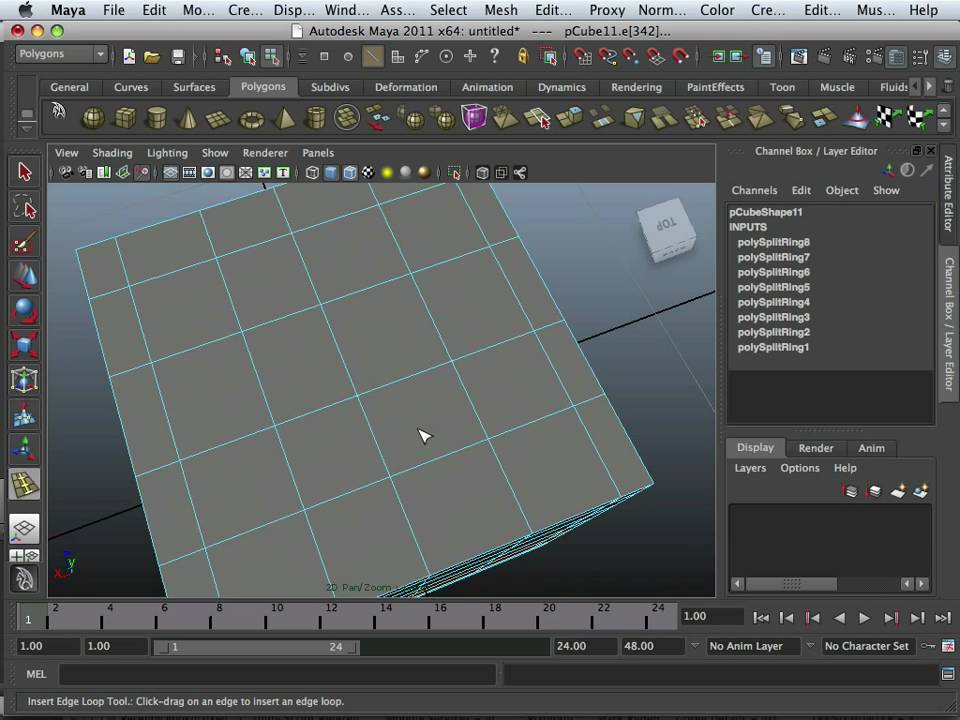Click the Universal Manipulator tool
This screenshot has height=720, width=960.
tap(24, 380)
